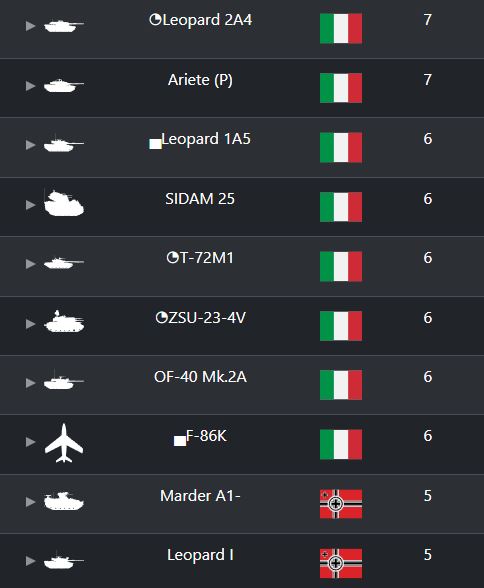Expand the OF-40 Mk.2A row arrow
484x588 pixels.
point(30,383)
